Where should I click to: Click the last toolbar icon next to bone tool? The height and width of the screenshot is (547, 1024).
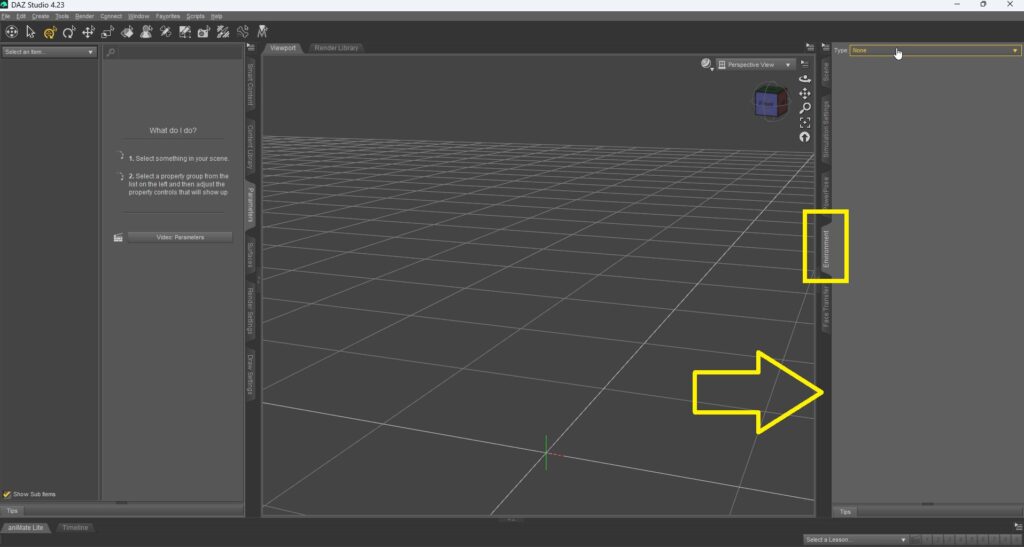click(x=263, y=31)
